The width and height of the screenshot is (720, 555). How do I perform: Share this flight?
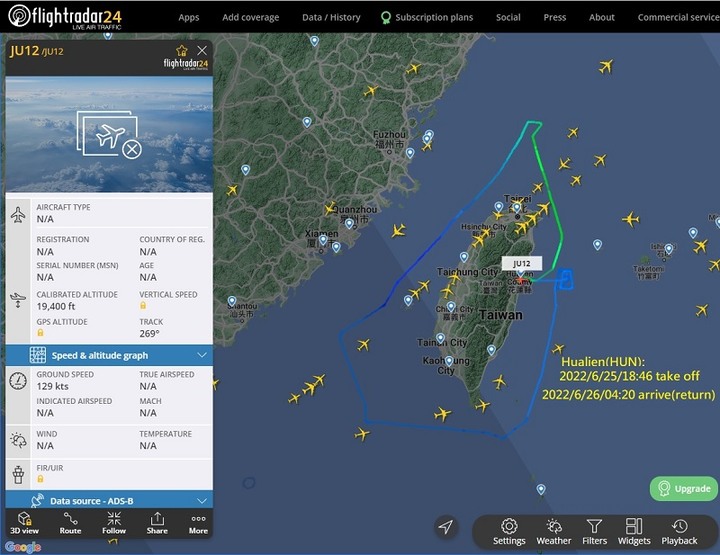point(157,523)
